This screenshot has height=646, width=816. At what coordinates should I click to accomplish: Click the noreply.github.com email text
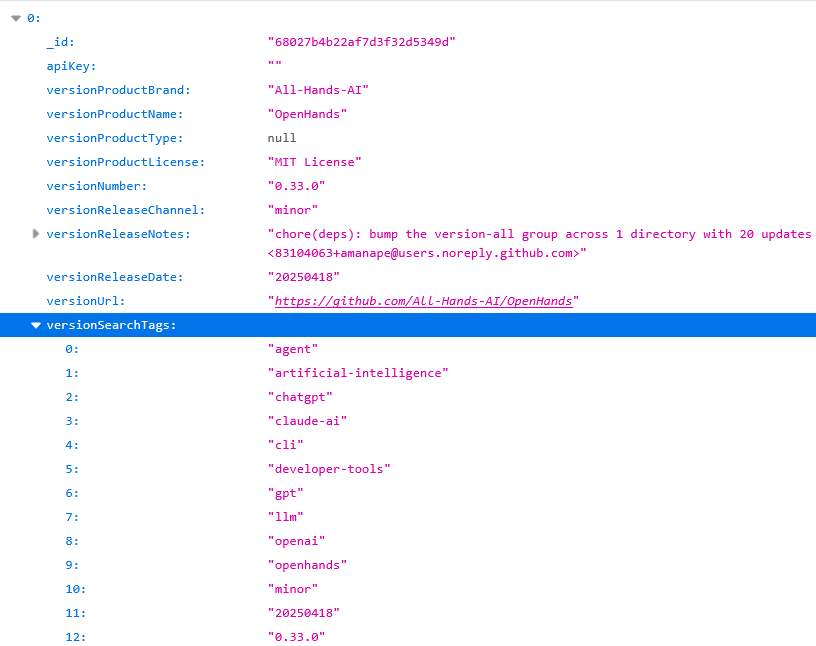[x=427, y=253]
